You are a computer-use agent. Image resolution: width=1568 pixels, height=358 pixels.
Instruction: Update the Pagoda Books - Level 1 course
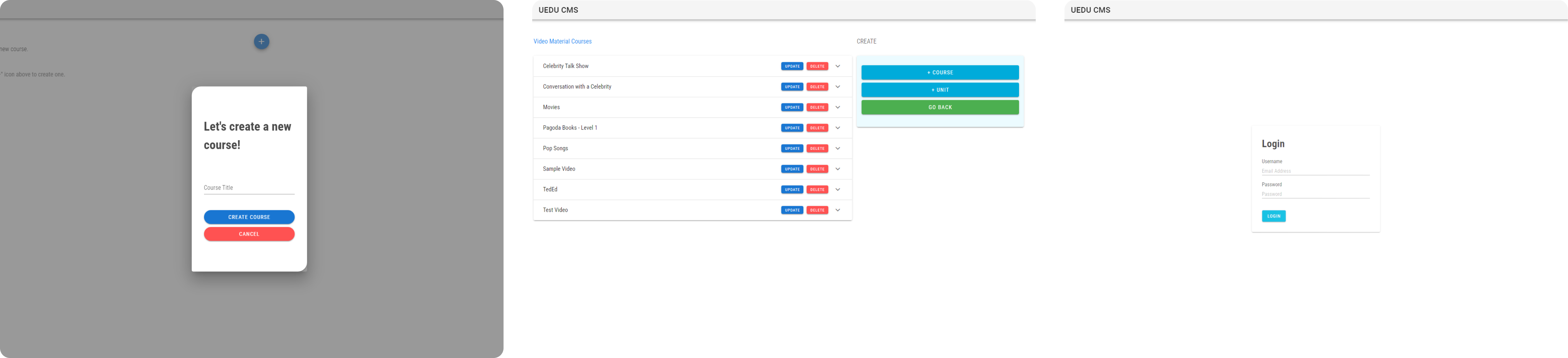(792, 128)
